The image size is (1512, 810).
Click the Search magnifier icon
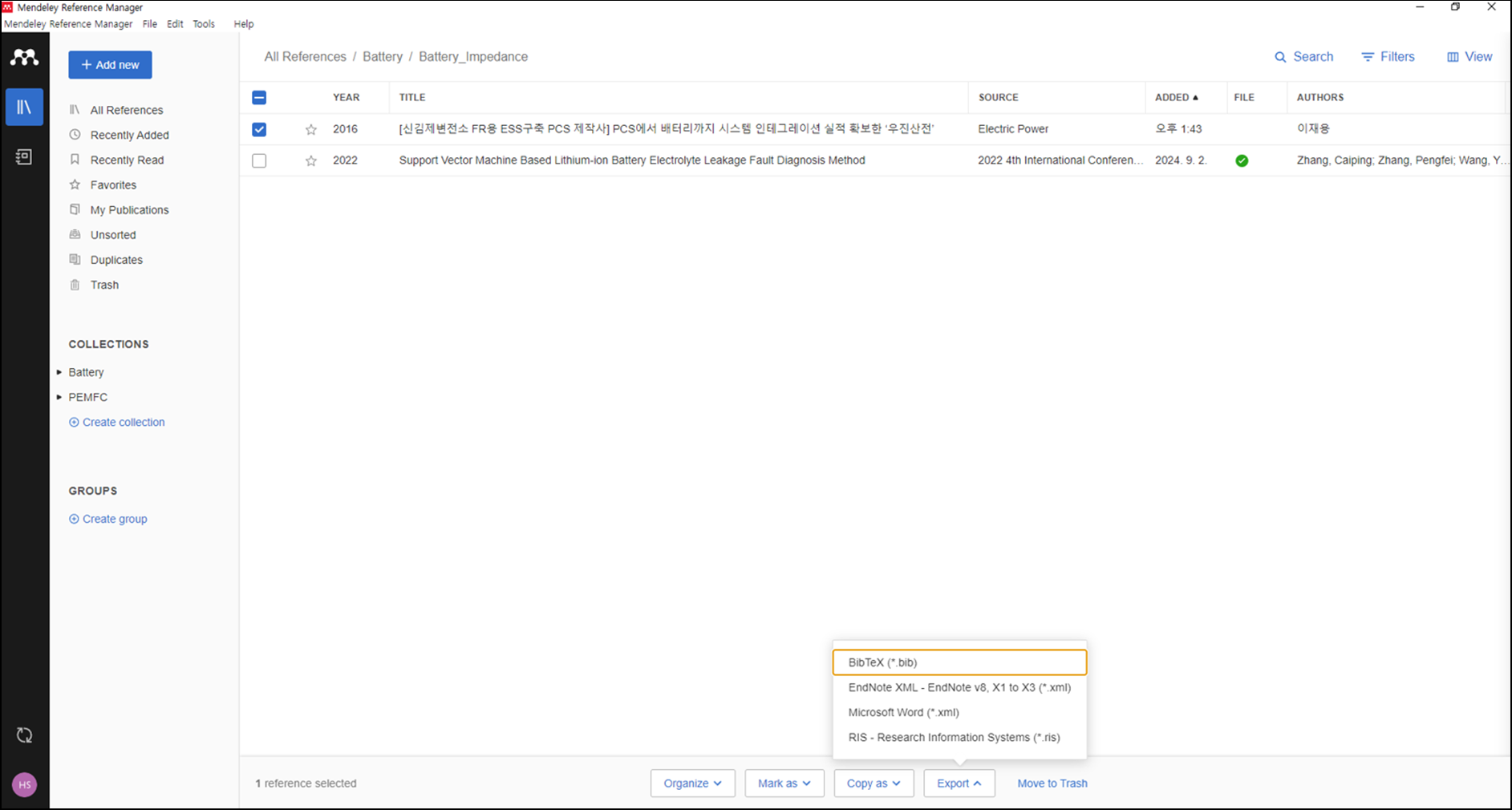[1280, 57]
